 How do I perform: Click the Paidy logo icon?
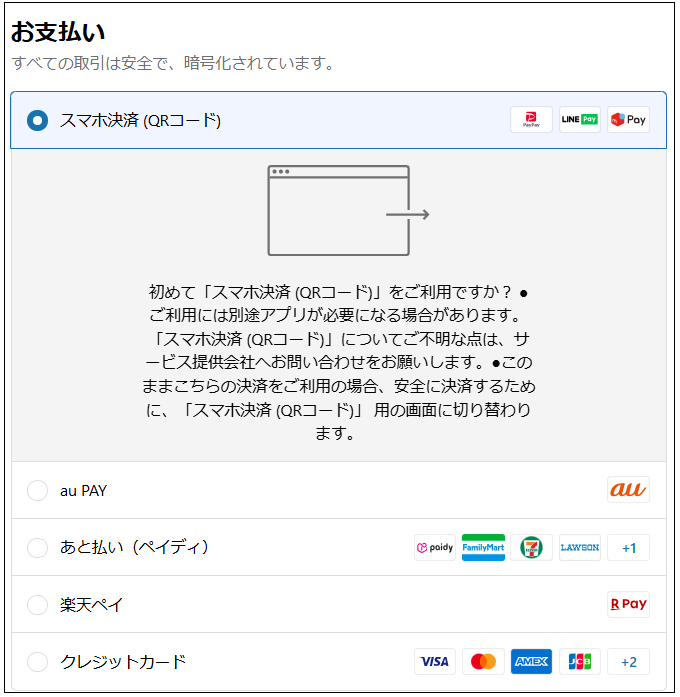[435, 548]
